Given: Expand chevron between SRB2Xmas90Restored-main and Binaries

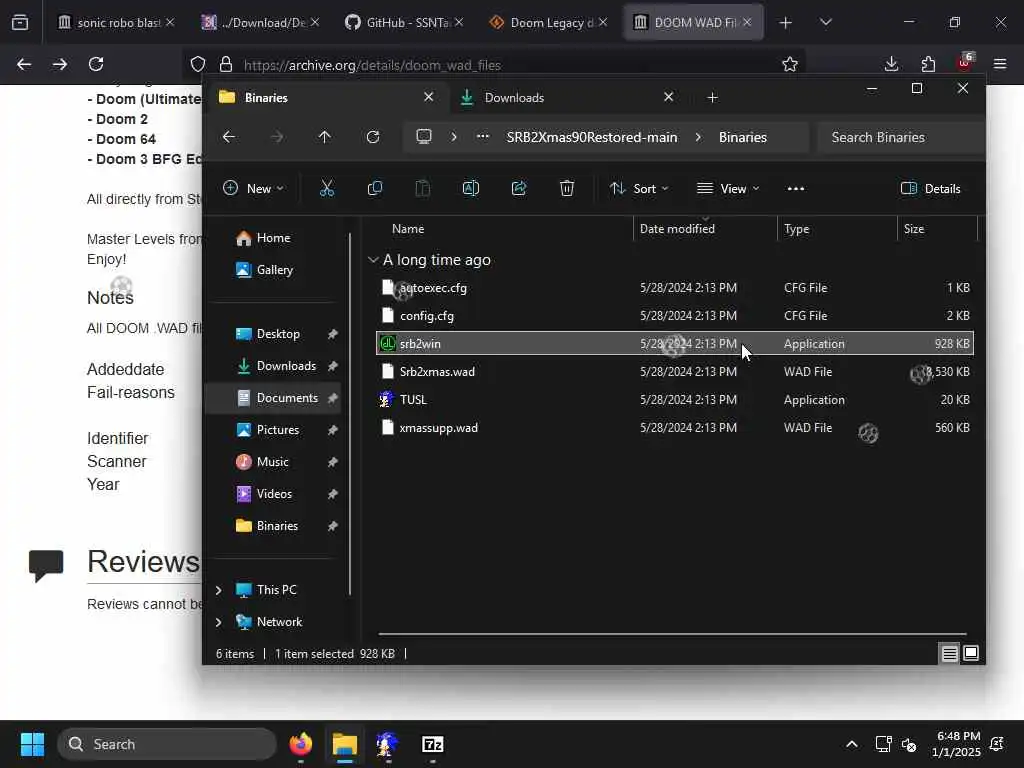Looking at the screenshot, I should pos(698,137).
